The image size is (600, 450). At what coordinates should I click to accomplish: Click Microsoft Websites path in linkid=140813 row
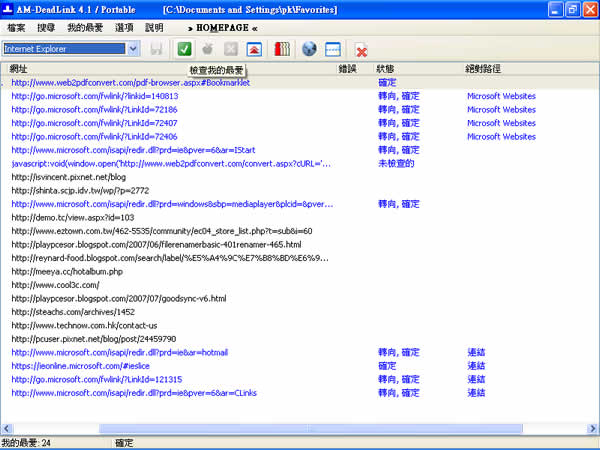[501, 96]
